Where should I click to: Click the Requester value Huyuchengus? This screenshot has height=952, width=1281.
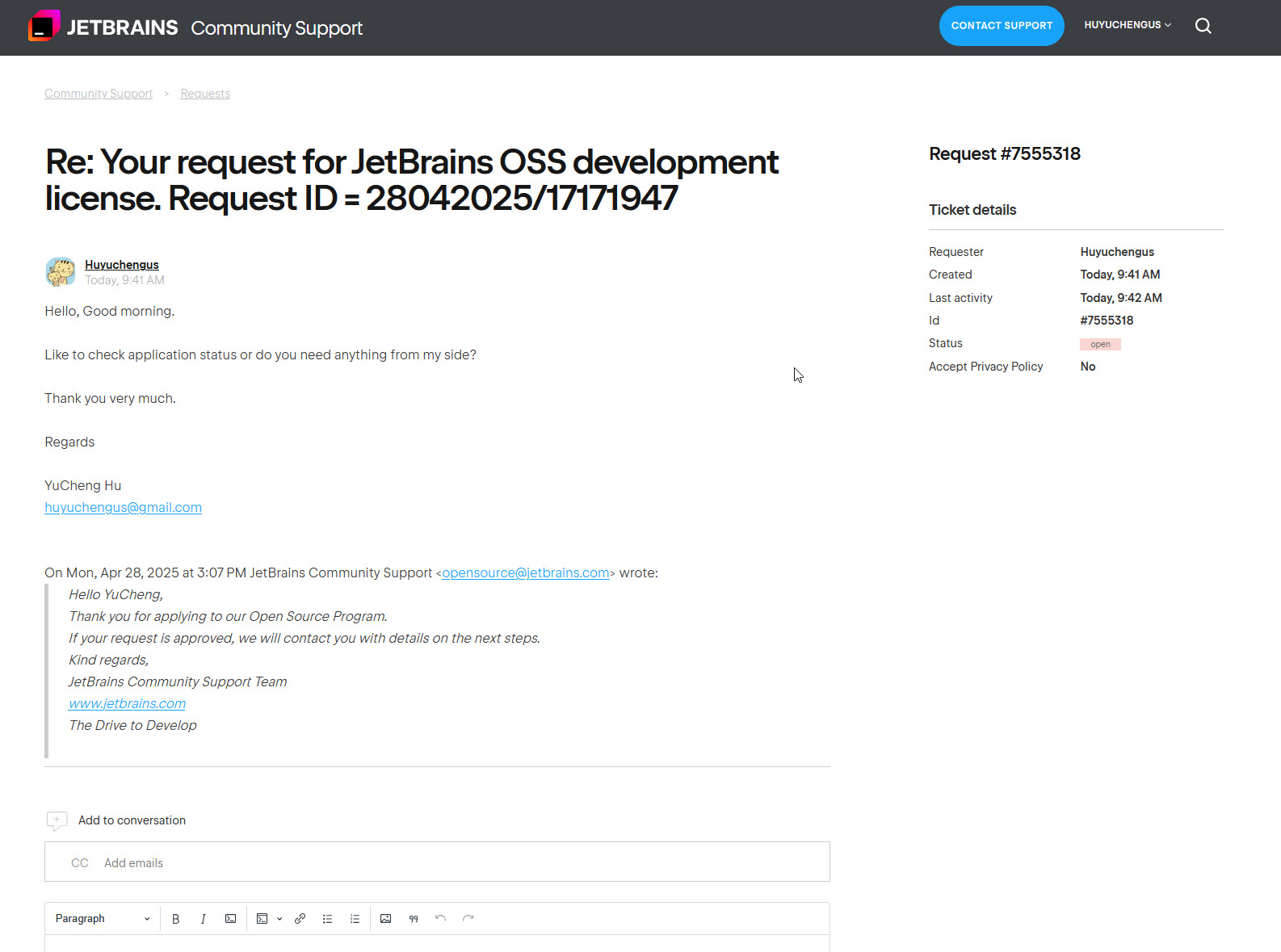(1117, 252)
